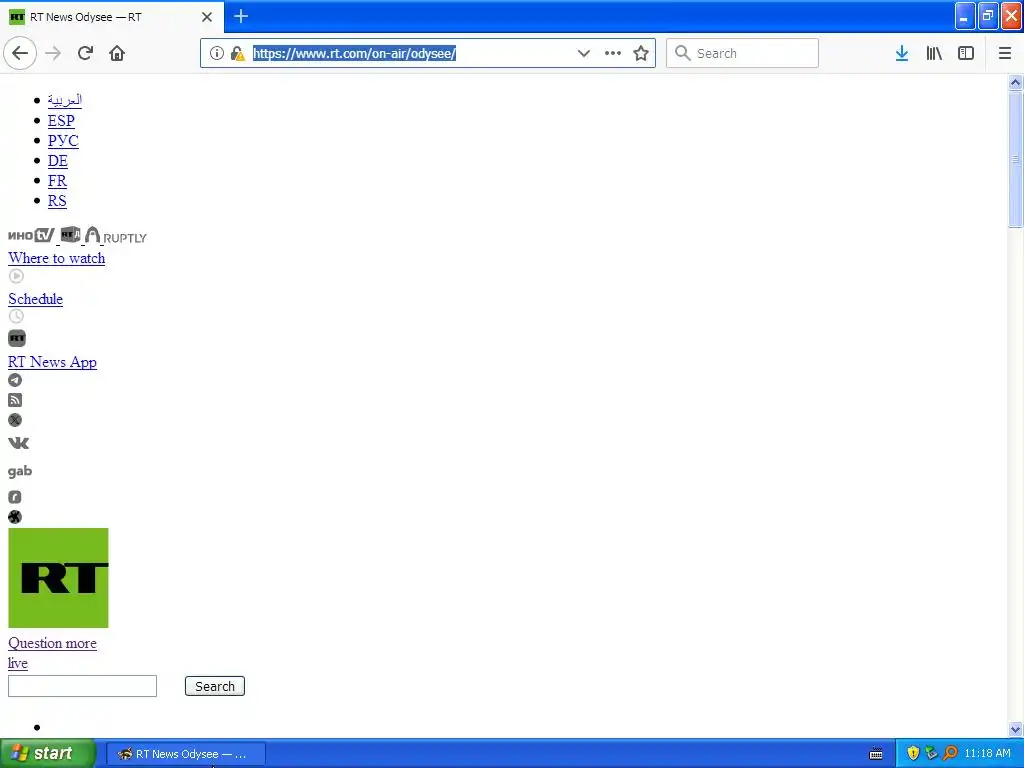Select the RT News Odysee tab
This screenshot has height=768, width=1024.
[x=111, y=17]
